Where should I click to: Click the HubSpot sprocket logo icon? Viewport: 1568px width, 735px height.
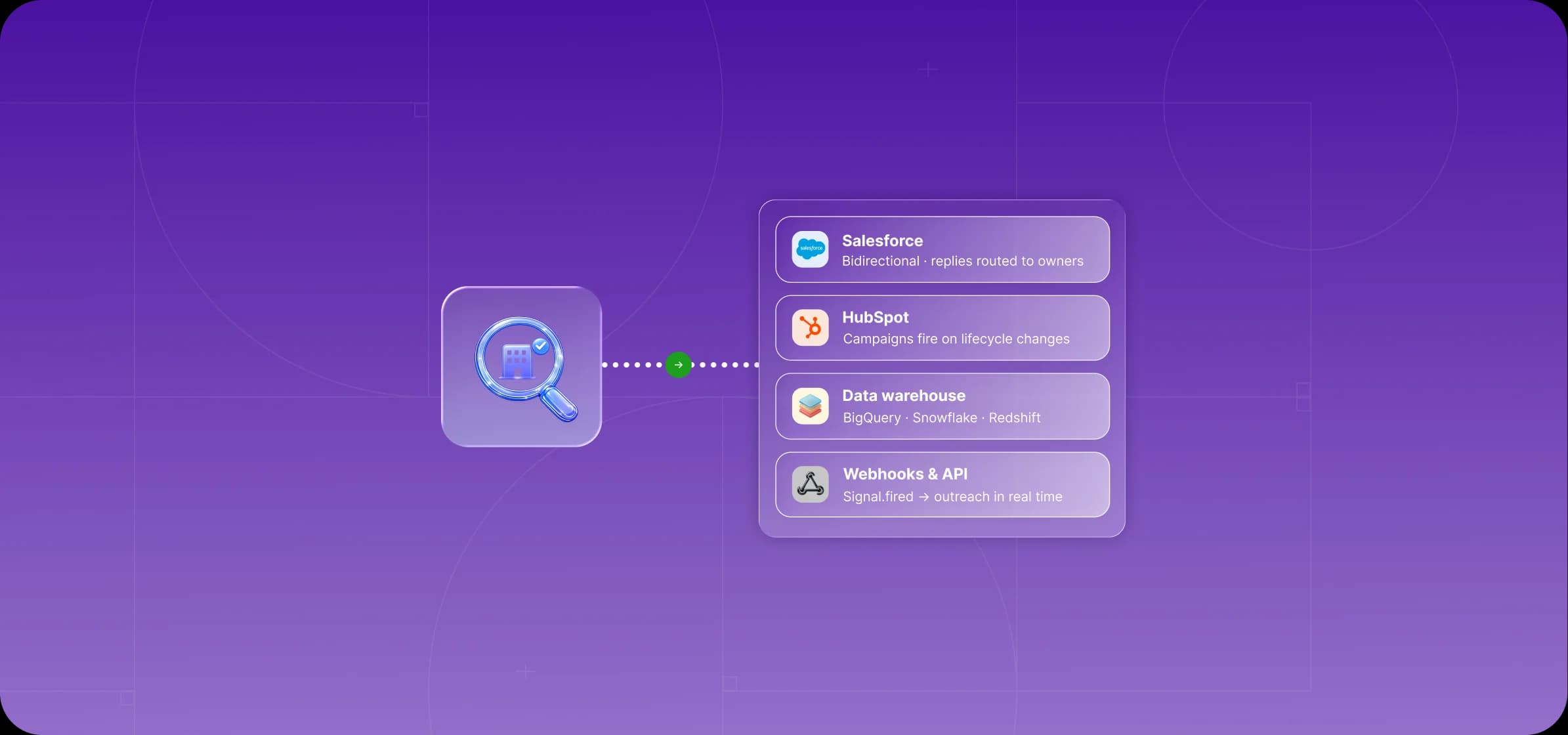tap(810, 327)
